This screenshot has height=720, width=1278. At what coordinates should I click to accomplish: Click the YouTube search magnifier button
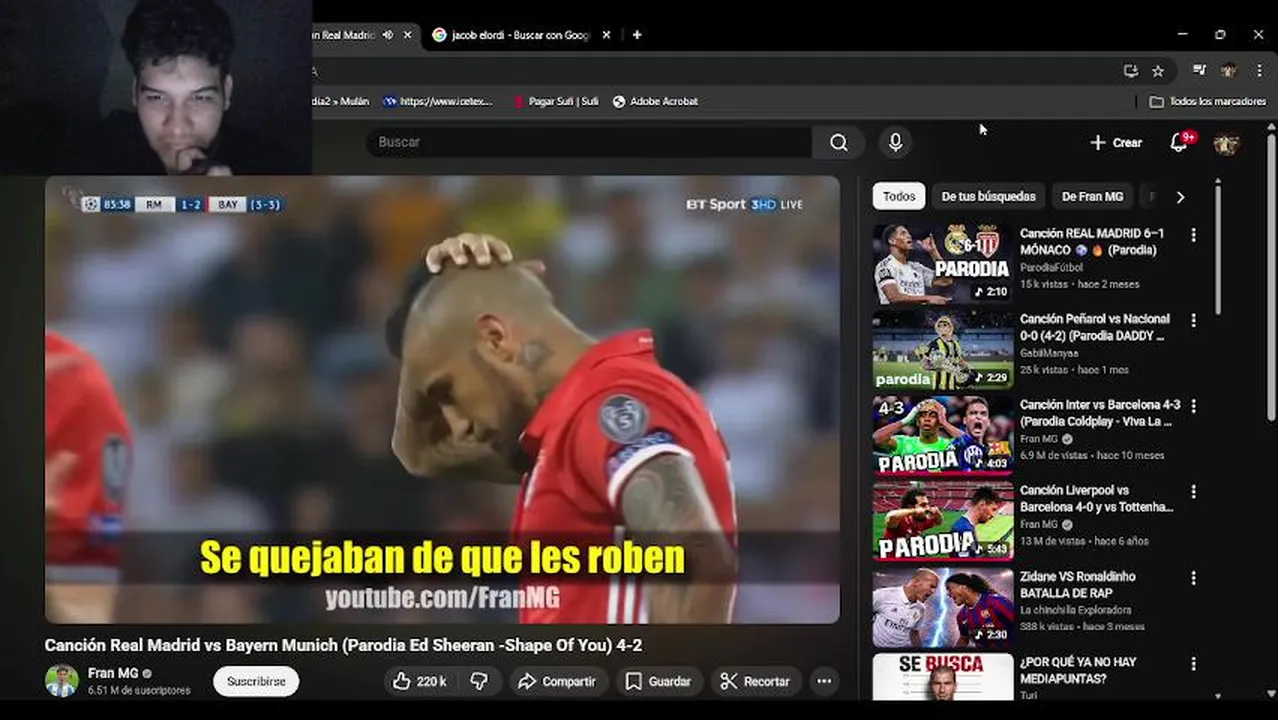pyautogui.click(x=838, y=142)
